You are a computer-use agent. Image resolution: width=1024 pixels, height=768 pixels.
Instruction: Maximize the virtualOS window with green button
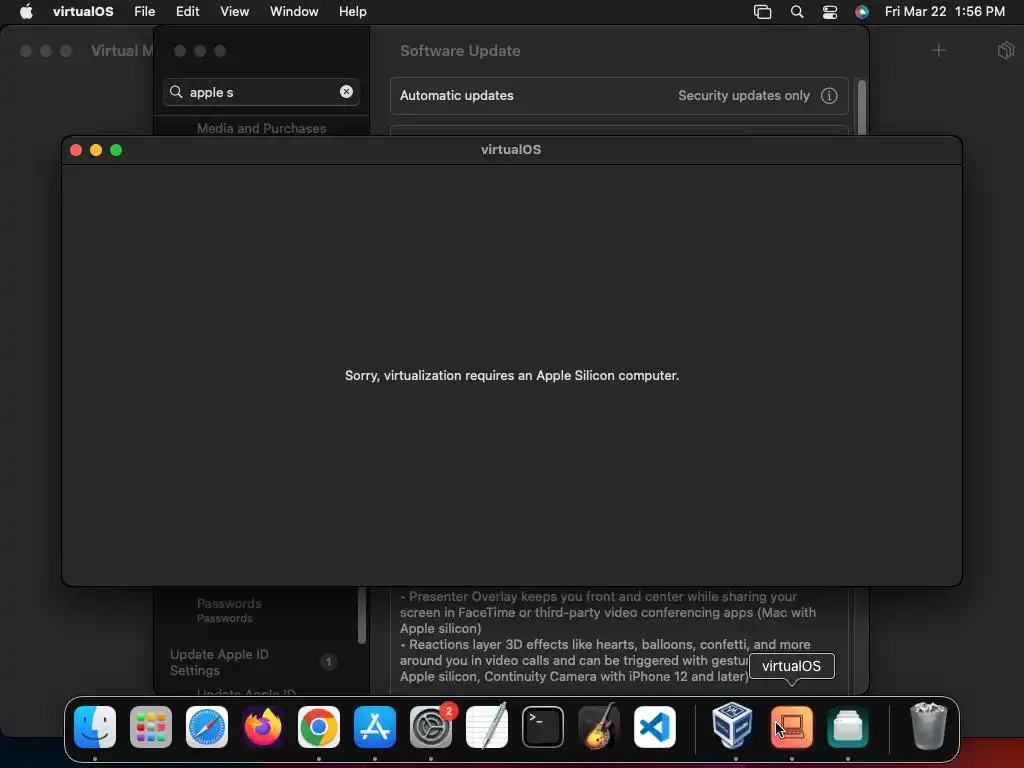[x=116, y=150]
